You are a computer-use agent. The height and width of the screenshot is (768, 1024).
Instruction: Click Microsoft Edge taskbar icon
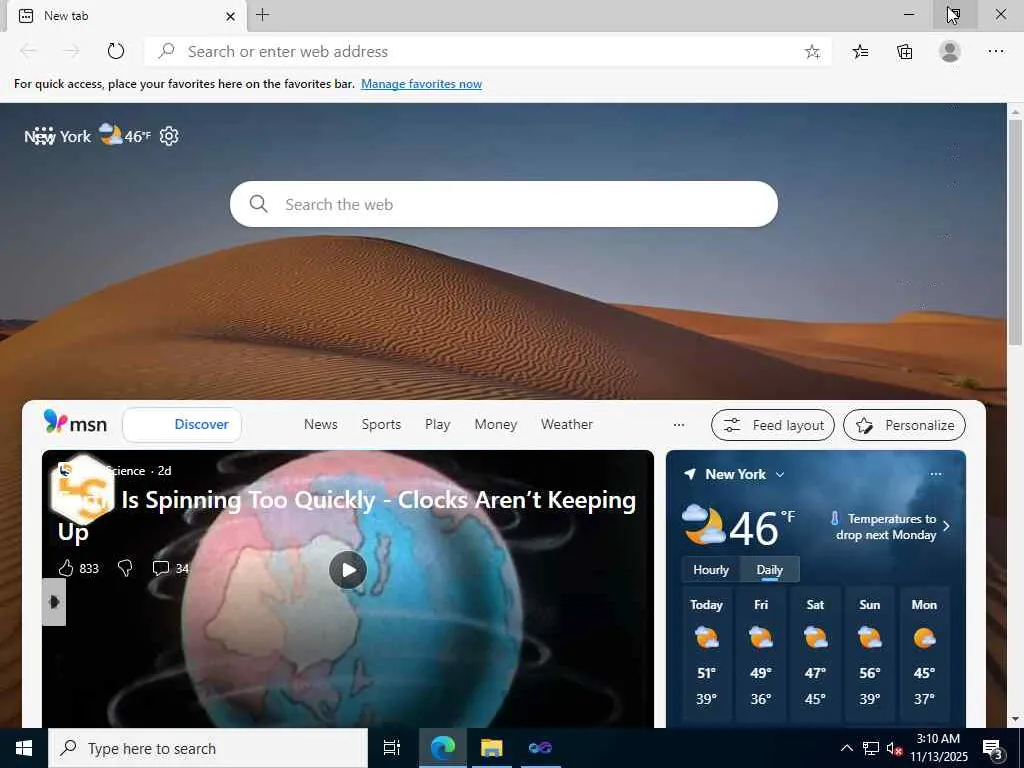tap(442, 748)
